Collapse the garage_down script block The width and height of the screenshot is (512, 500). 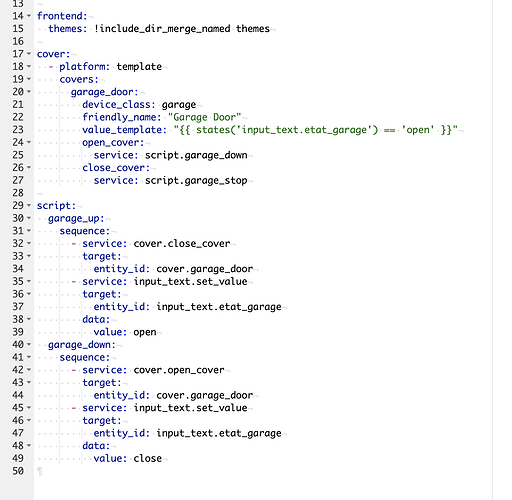[x=29, y=345]
